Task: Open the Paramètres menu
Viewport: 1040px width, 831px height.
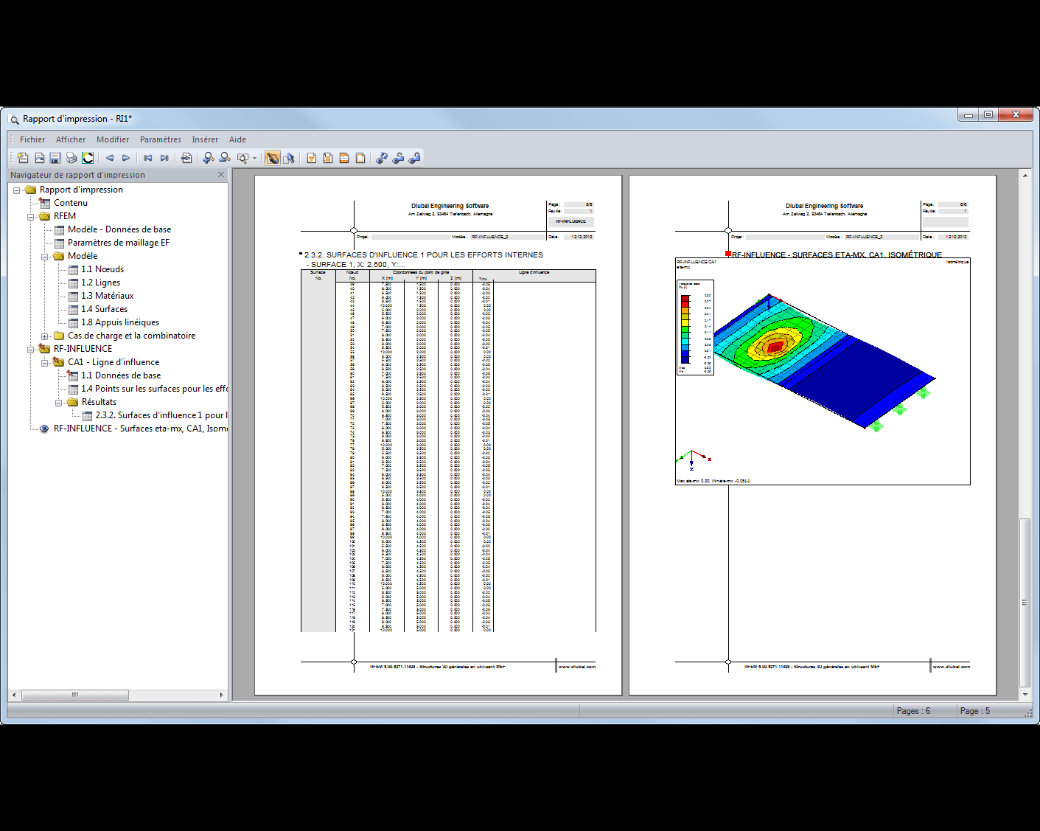Action: [x=161, y=139]
